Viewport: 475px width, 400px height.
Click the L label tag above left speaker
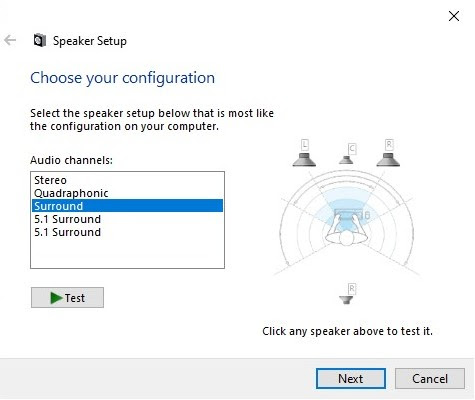click(304, 145)
